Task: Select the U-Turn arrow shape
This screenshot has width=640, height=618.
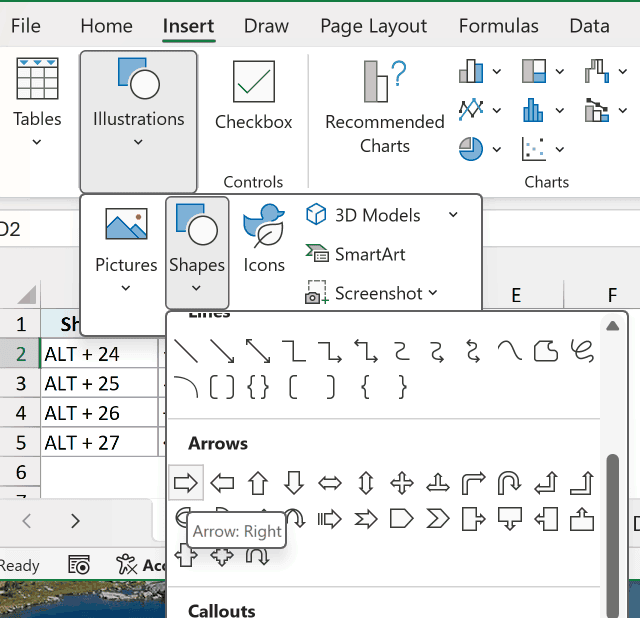Action: click(x=509, y=483)
